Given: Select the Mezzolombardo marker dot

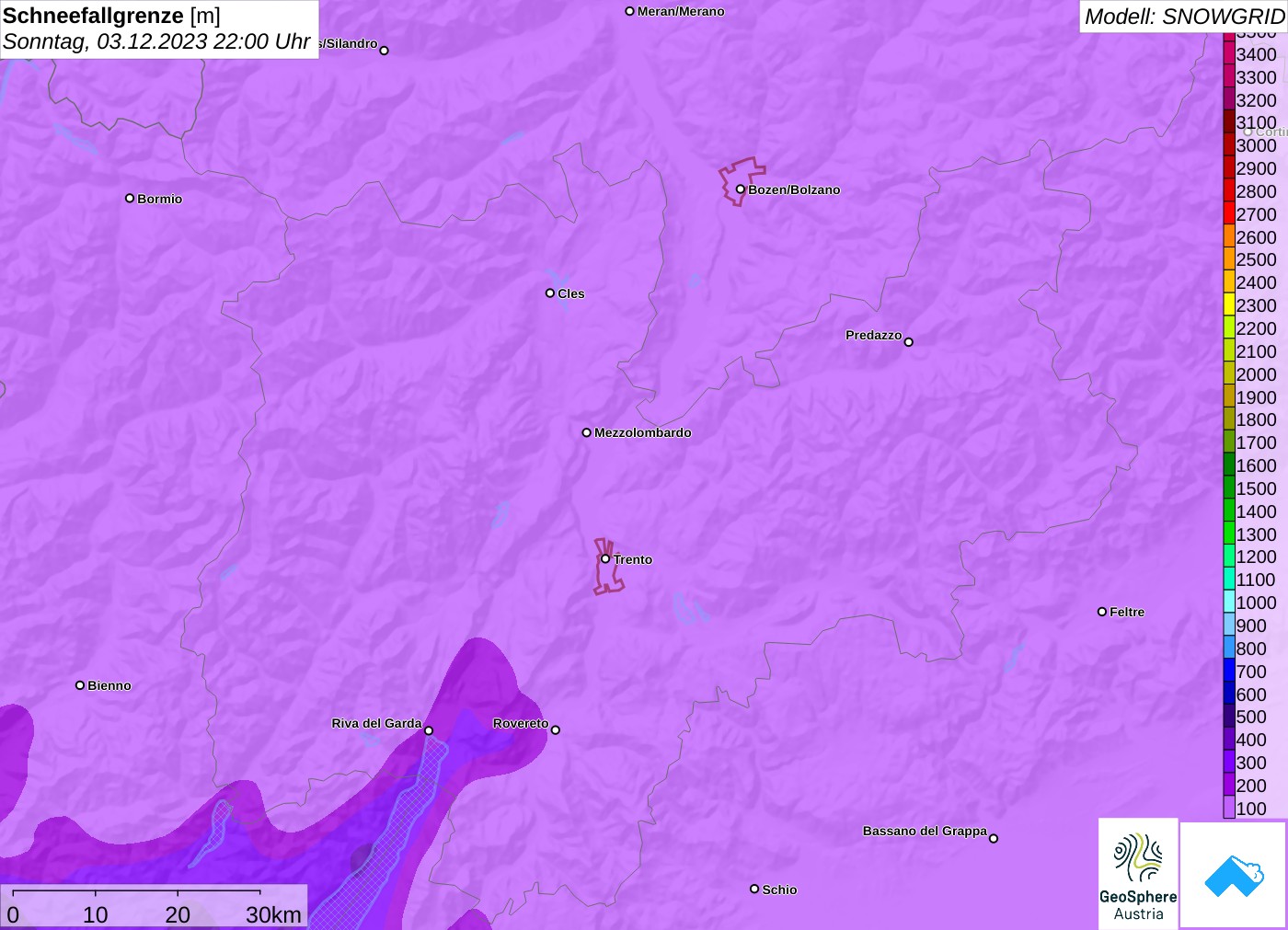Looking at the screenshot, I should coord(586,432).
